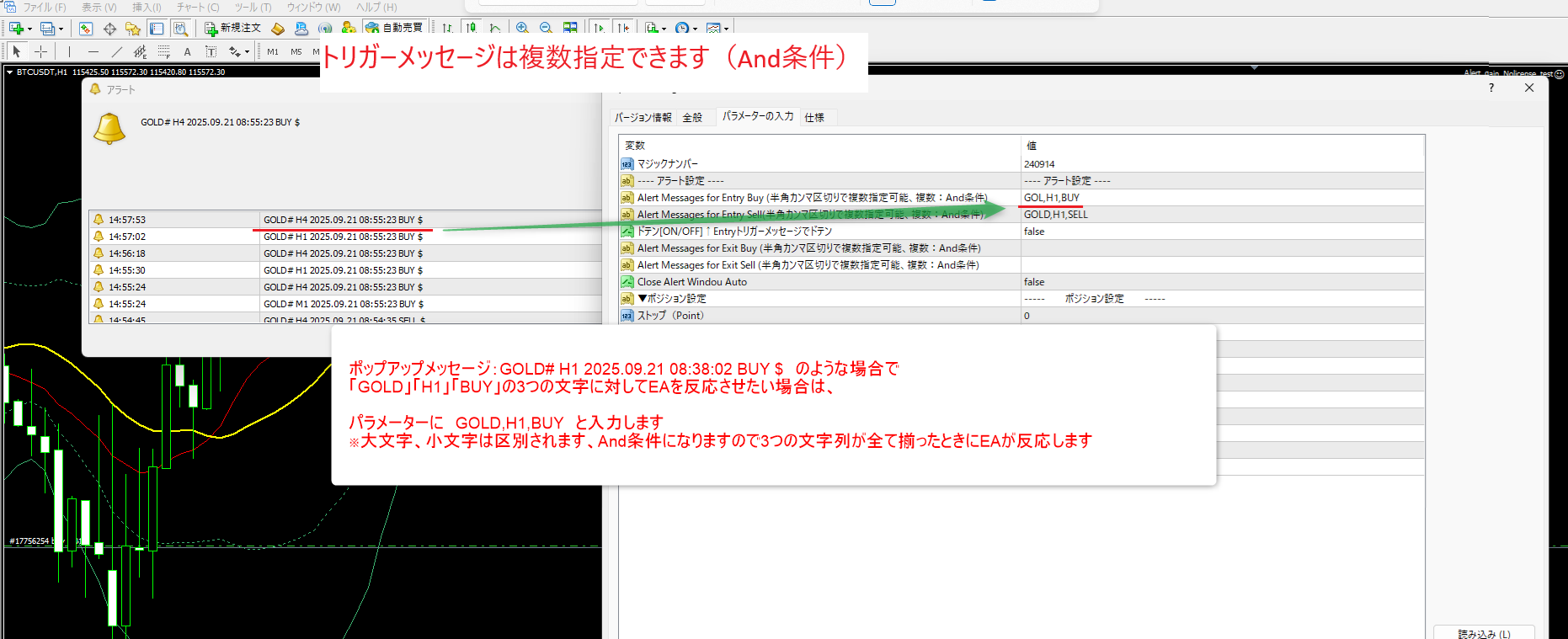Expand the new chart dropdown arrow
The image size is (1568, 639).
coord(29,29)
